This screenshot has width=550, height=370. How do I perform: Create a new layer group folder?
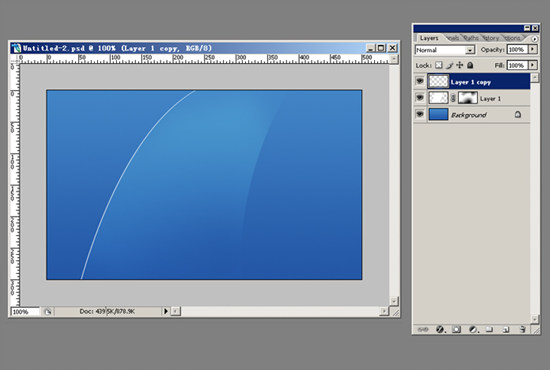pos(489,330)
